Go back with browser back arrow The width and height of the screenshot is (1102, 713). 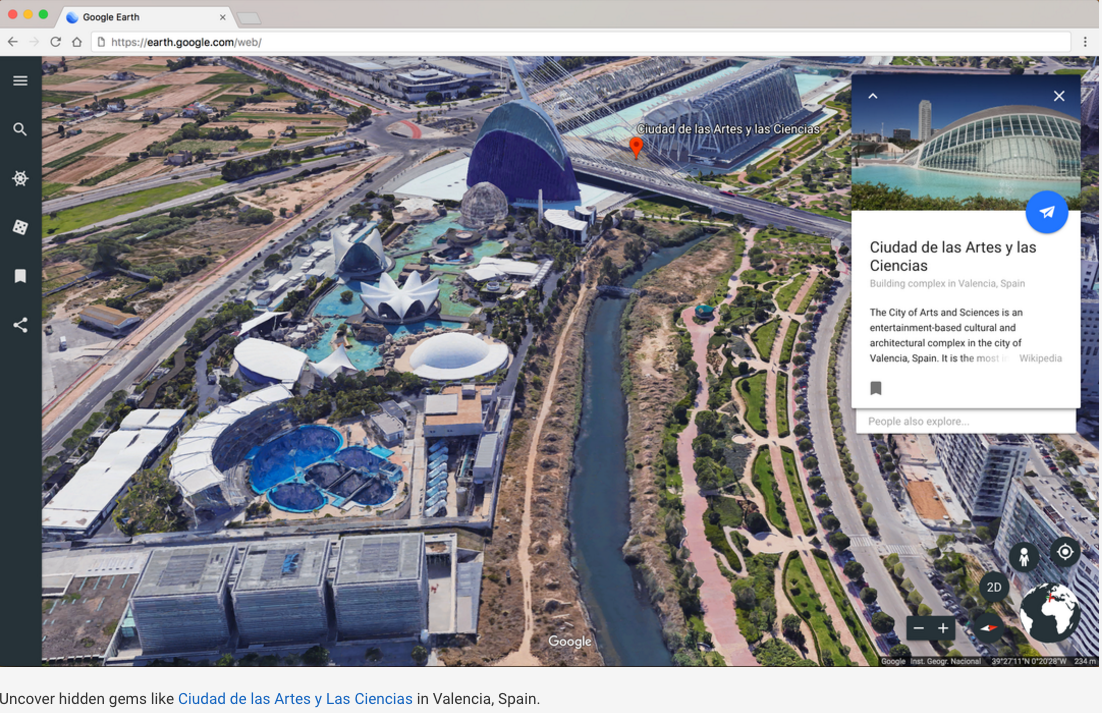(x=13, y=42)
